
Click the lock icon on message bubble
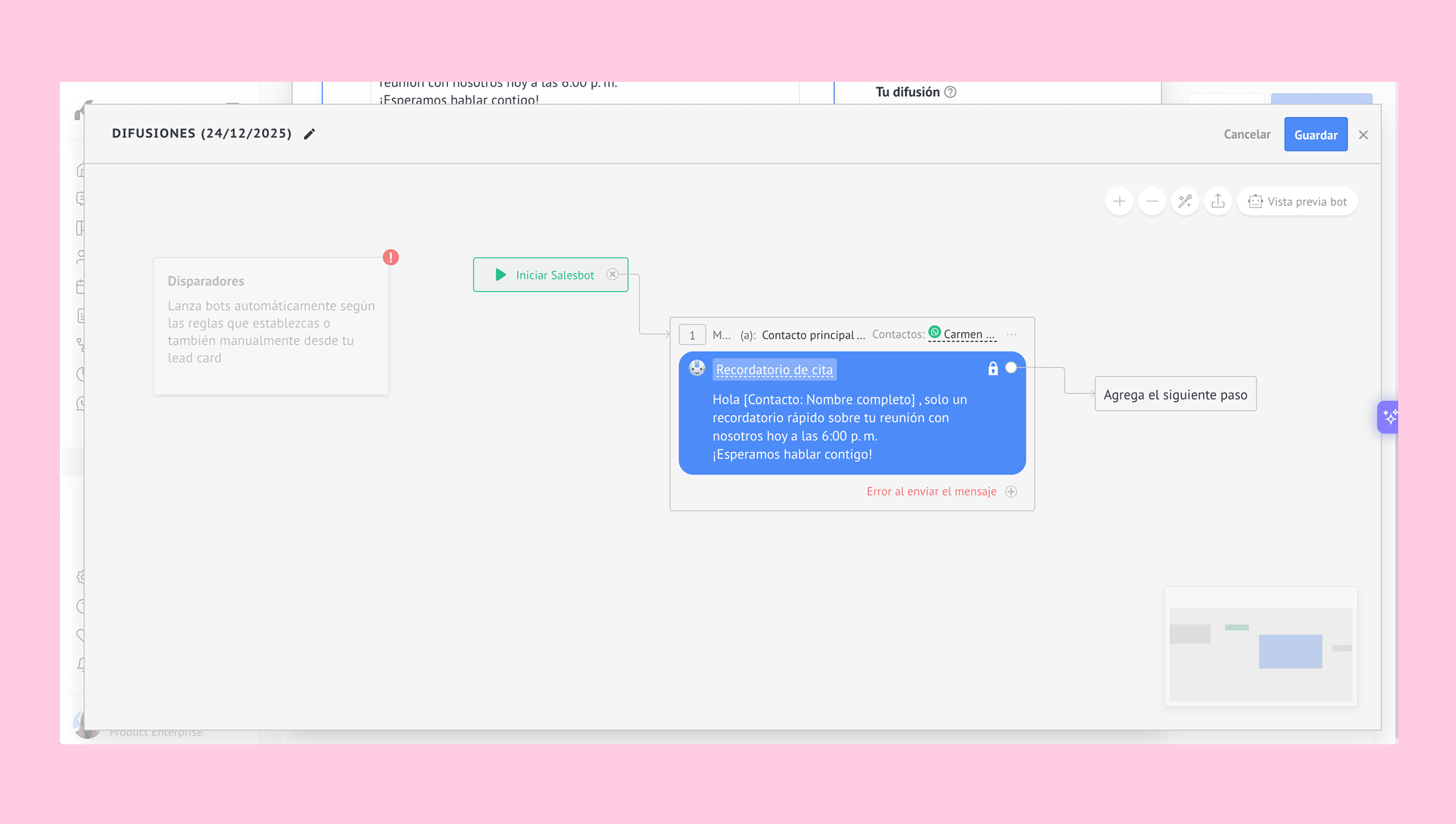pos(993,369)
